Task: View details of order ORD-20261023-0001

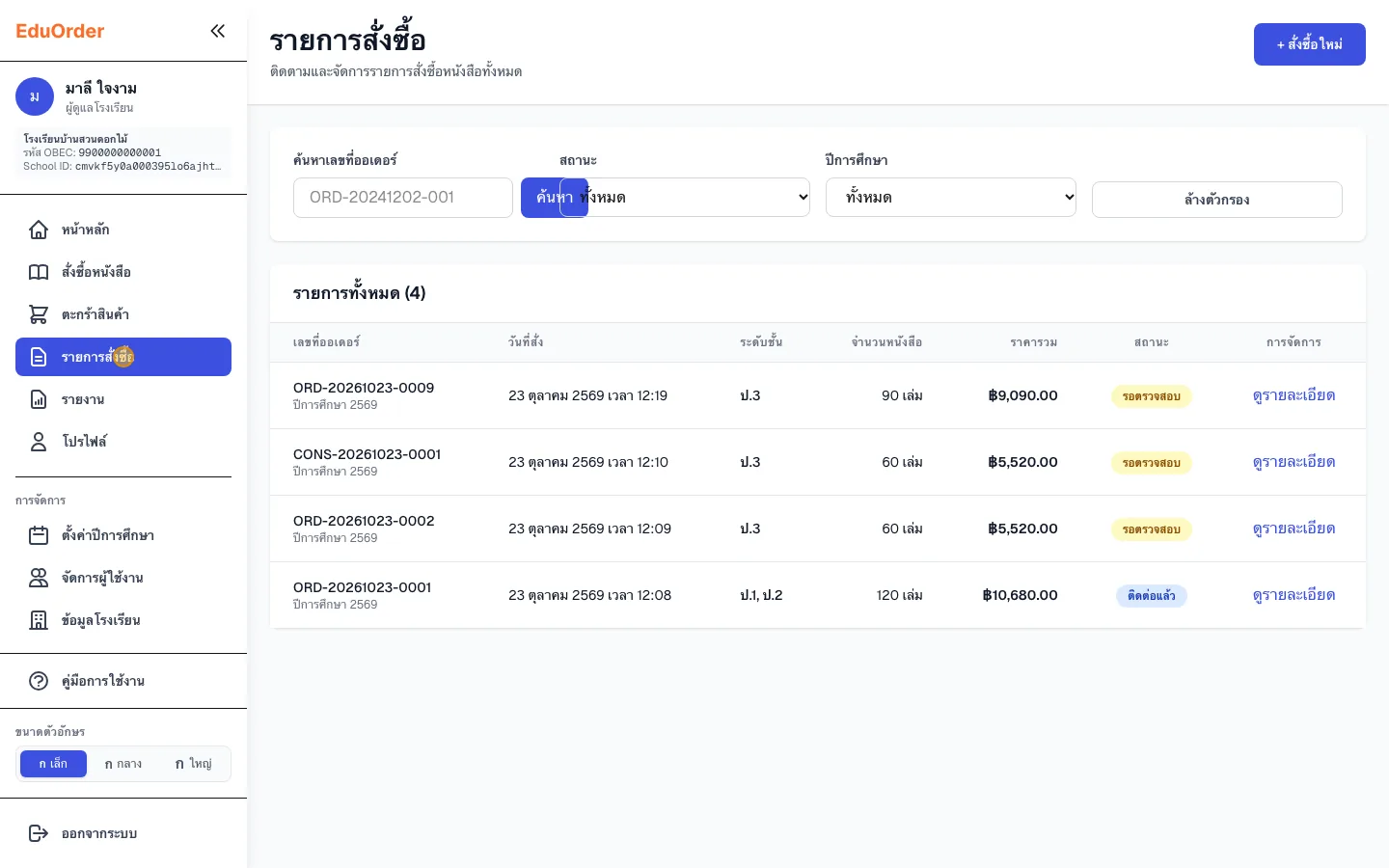Action: tap(1294, 595)
